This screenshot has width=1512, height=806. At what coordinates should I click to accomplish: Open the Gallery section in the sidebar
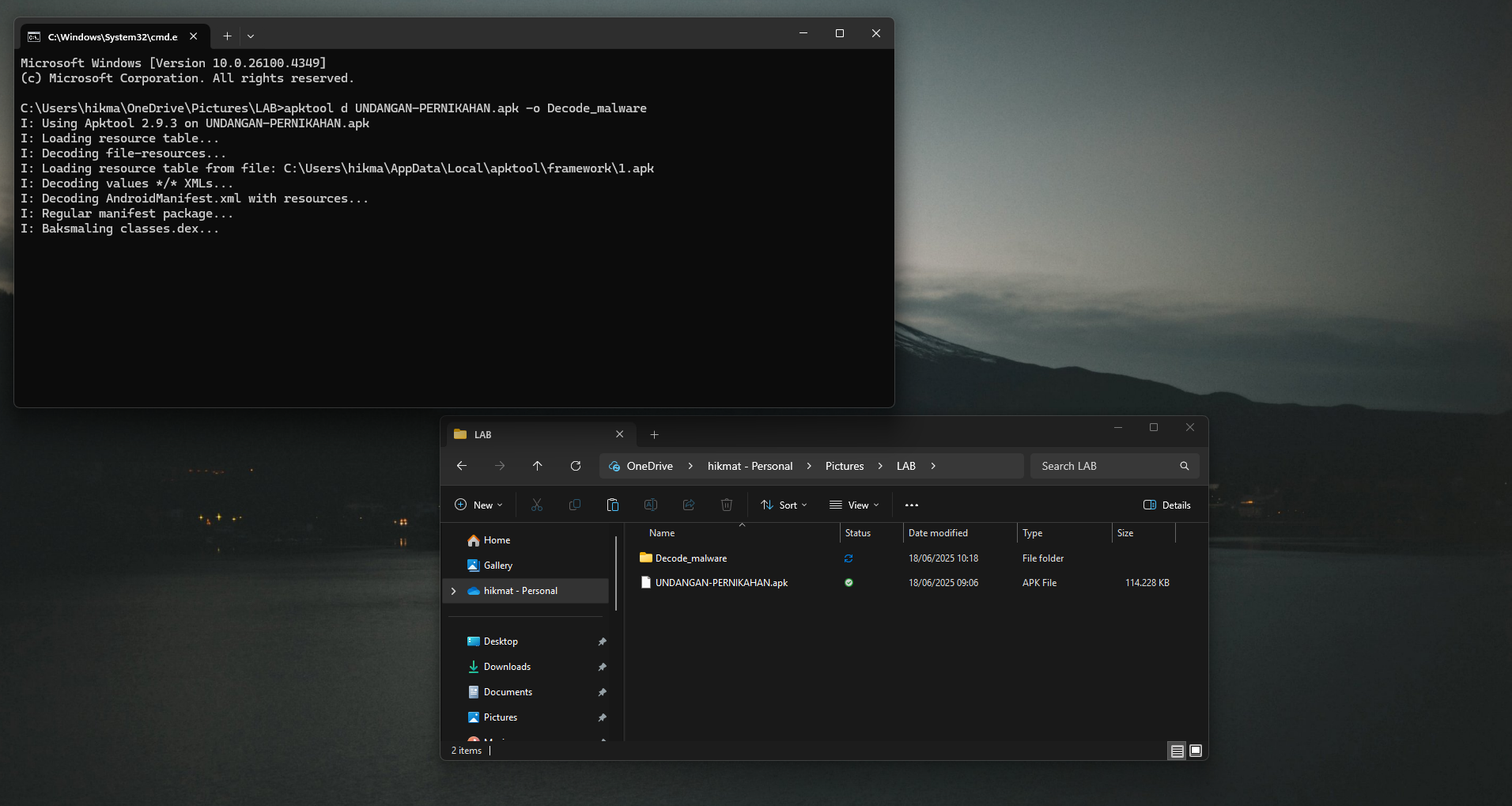498,565
